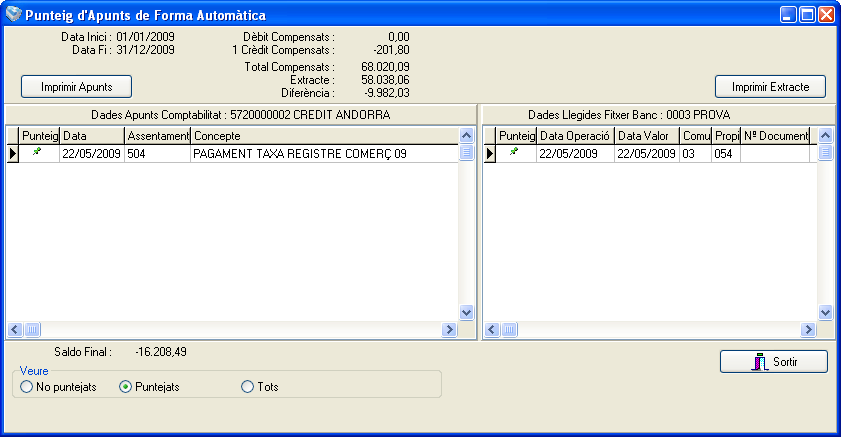Click the left grid horizontal scrollbar thumb
The image size is (841, 437).
click(32, 330)
